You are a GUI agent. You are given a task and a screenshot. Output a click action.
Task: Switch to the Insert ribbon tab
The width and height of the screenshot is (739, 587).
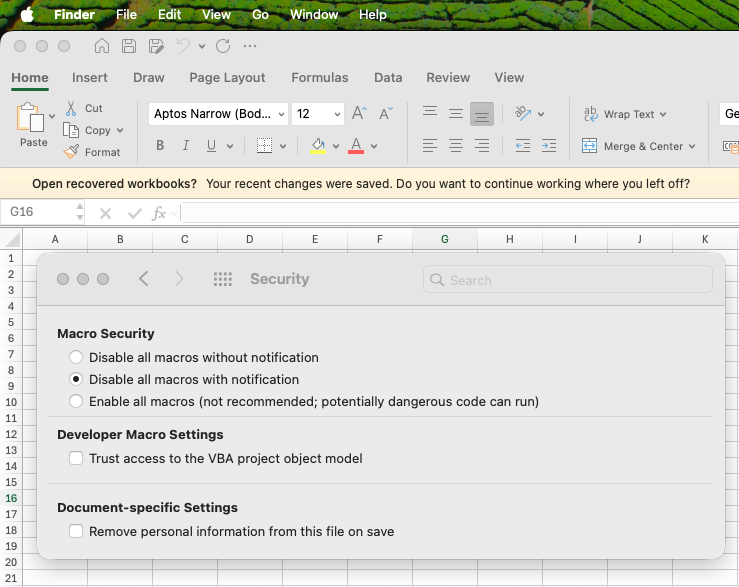coord(90,78)
